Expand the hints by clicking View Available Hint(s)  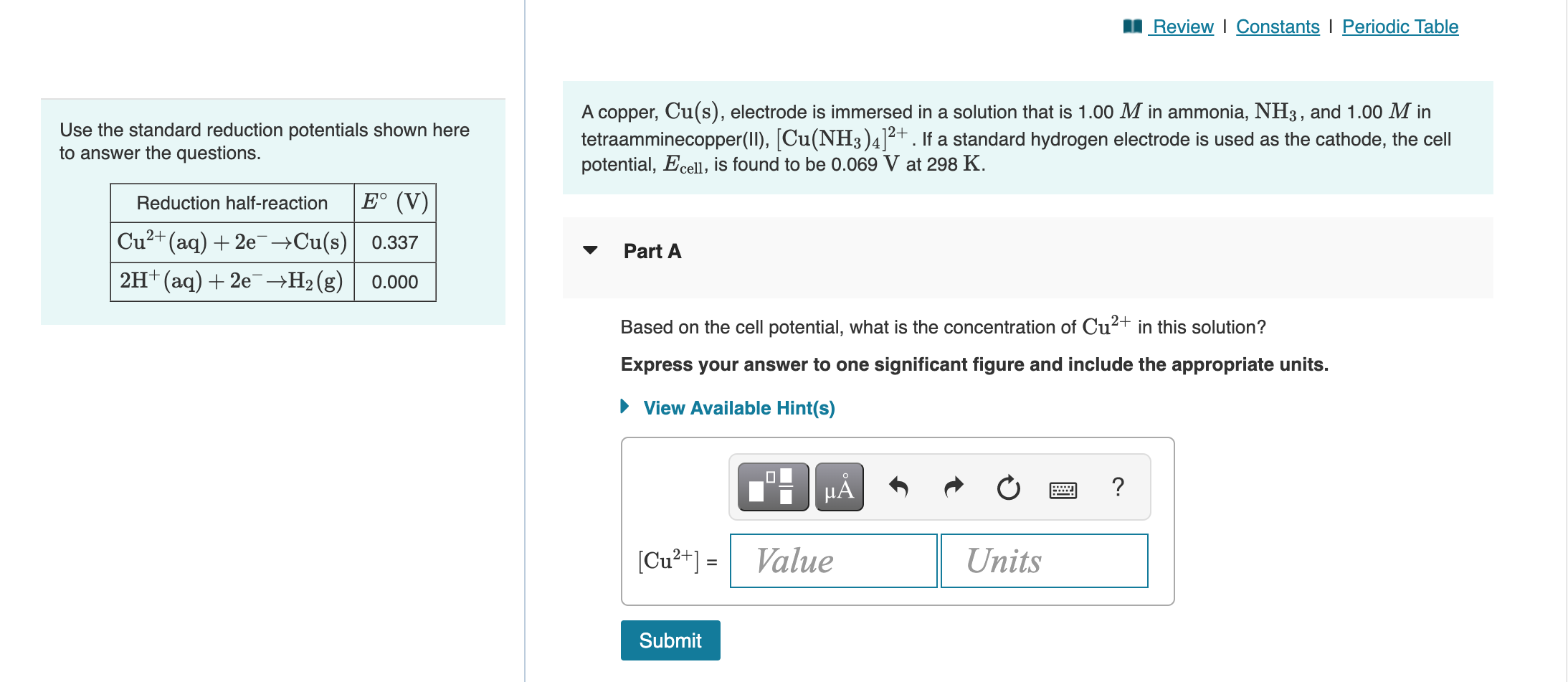pos(738,407)
